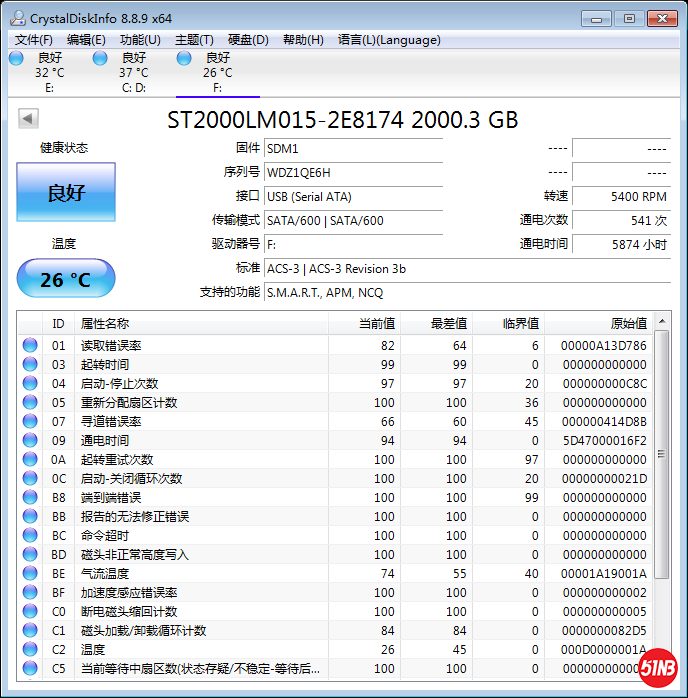Select the E: drive status orb
The height and width of the screenshot is (698, 688).
[16, 59]
